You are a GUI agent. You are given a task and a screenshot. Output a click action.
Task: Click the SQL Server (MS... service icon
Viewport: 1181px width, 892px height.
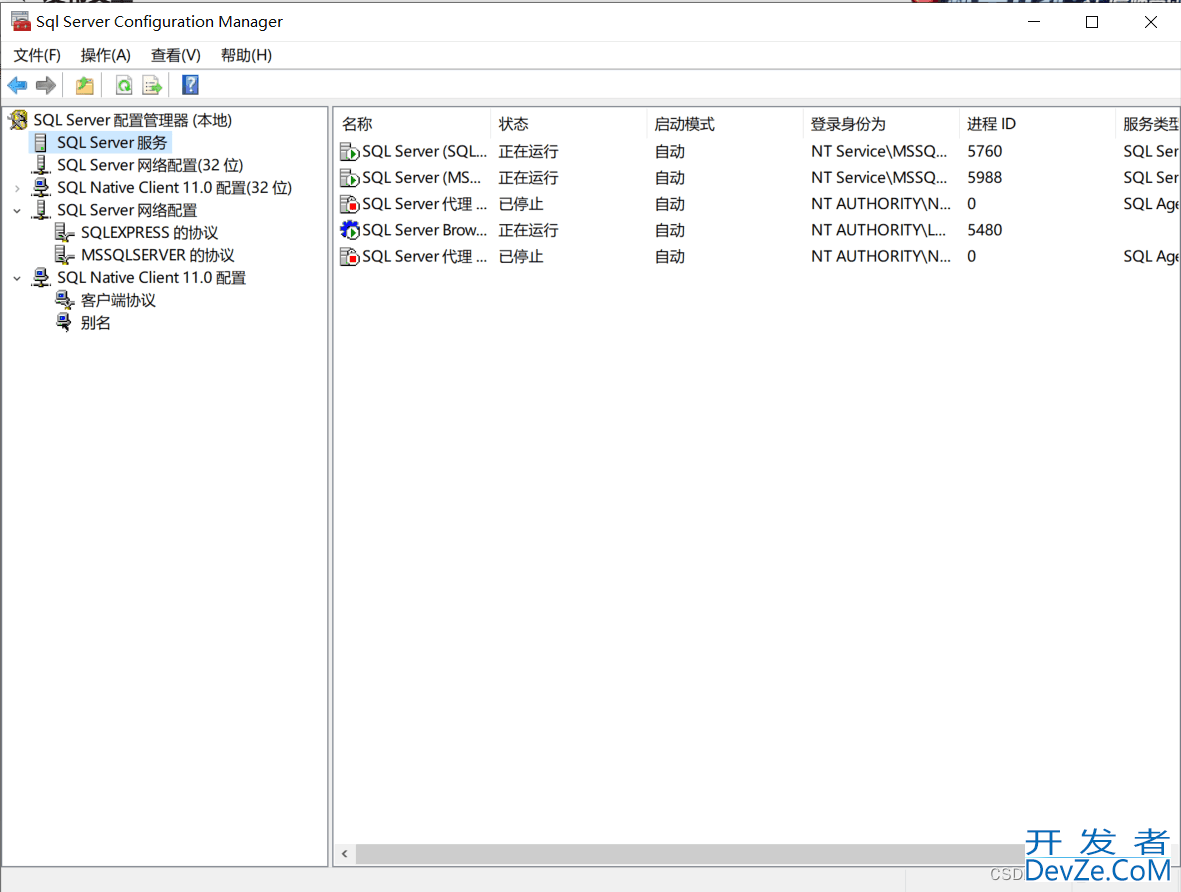coord(349,179)
